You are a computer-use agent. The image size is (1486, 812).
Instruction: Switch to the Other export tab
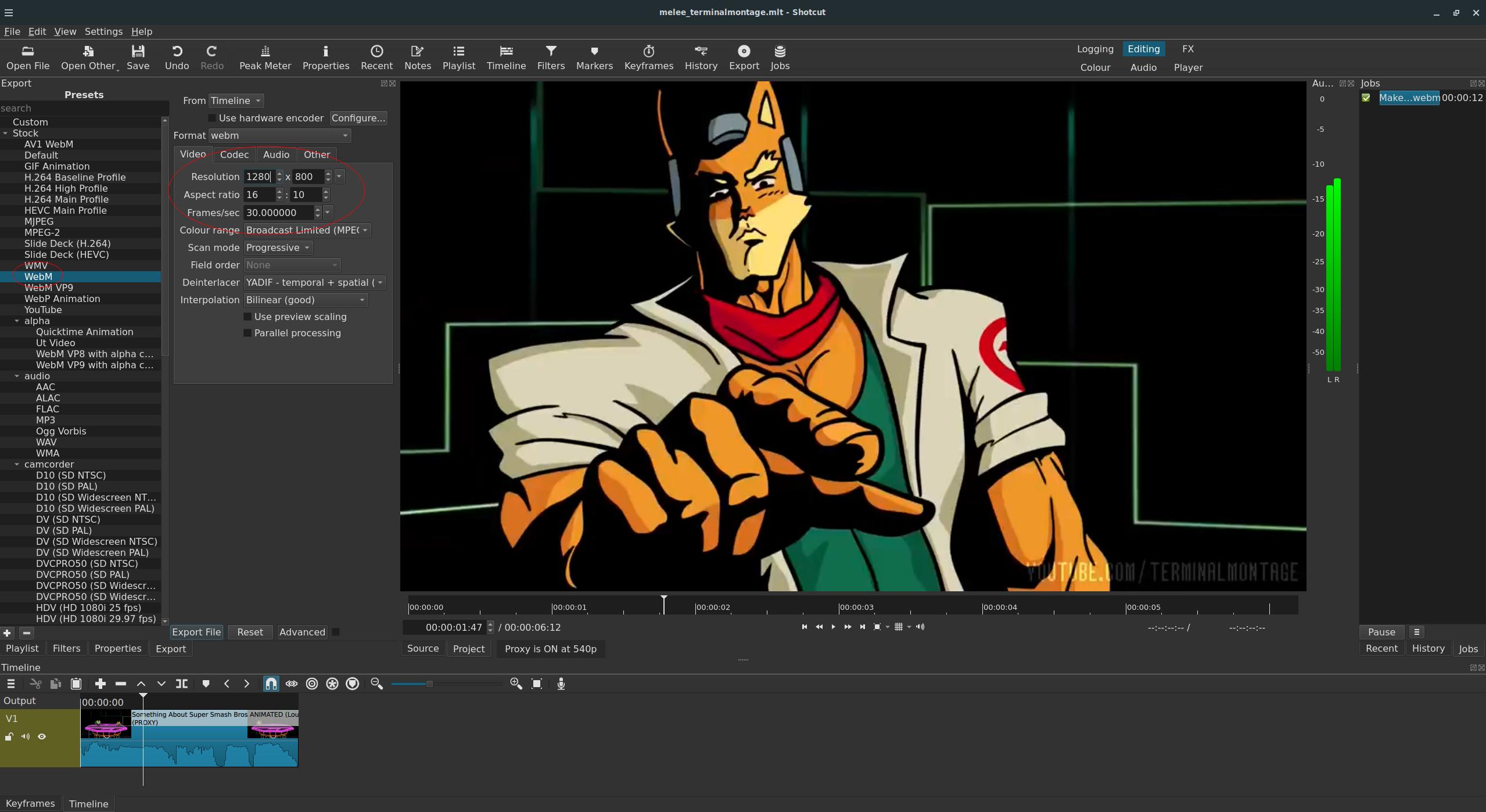[317, 155]
